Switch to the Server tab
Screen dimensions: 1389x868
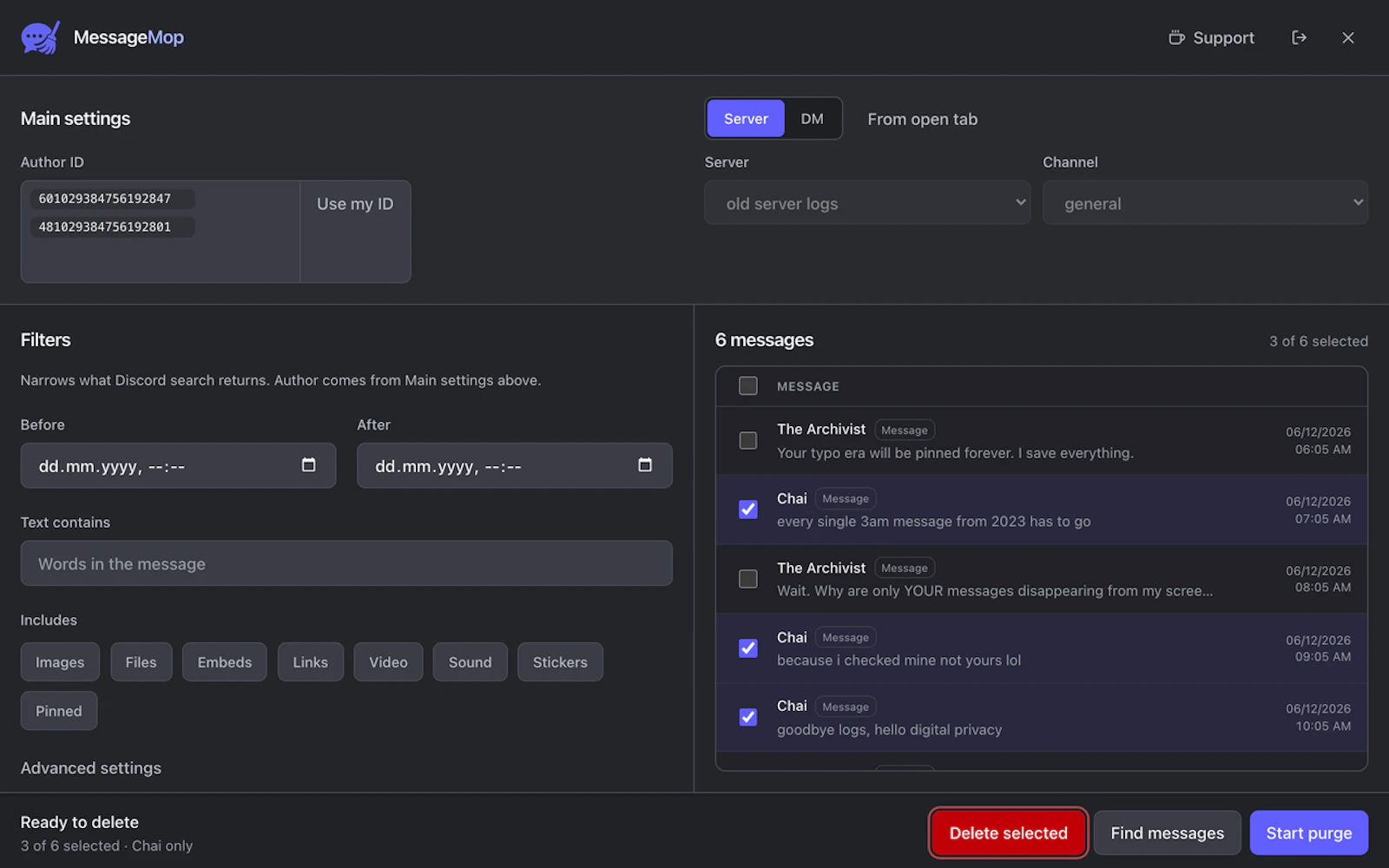click(746, 119)
